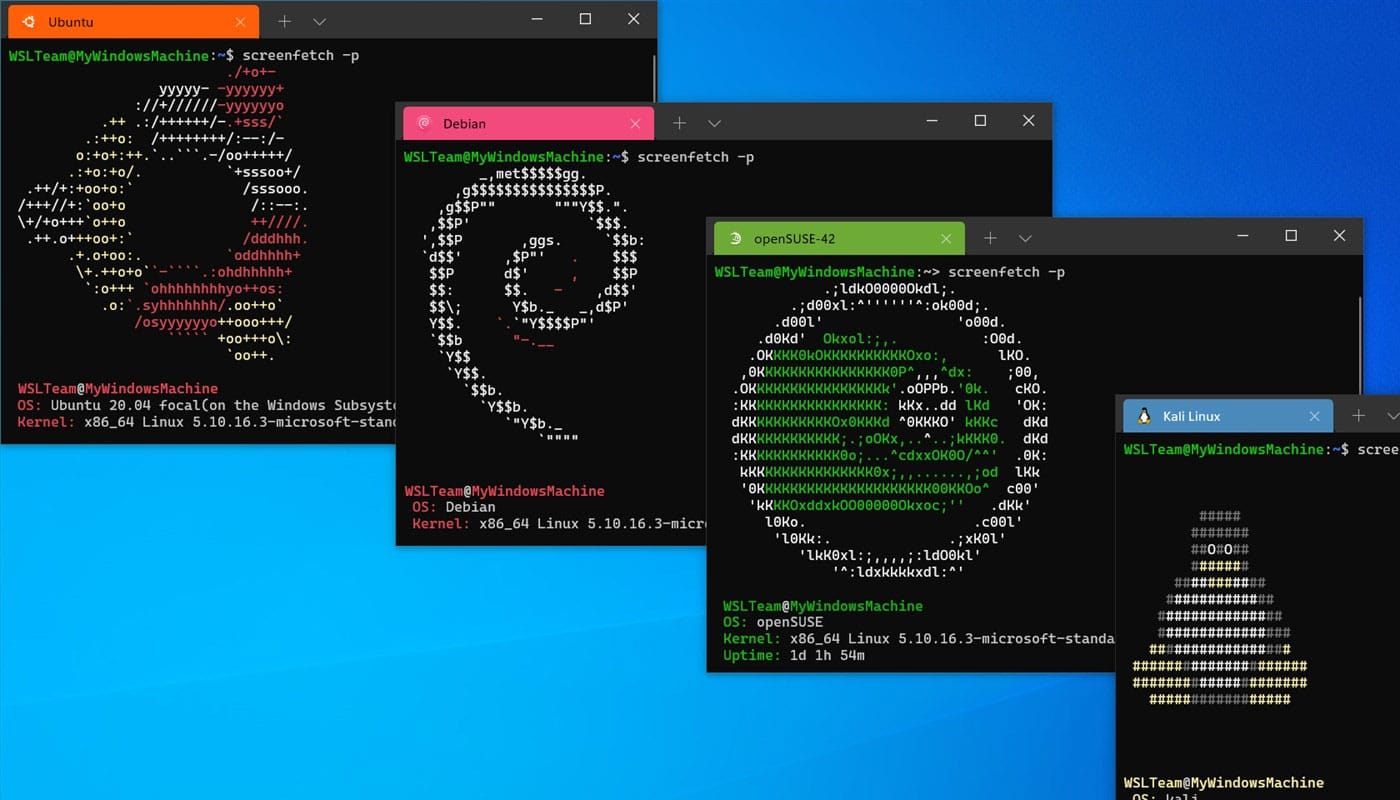Maximize the Debian terminal window
This screenshot has height=800, width=1400.
click(x=980, y=121)
